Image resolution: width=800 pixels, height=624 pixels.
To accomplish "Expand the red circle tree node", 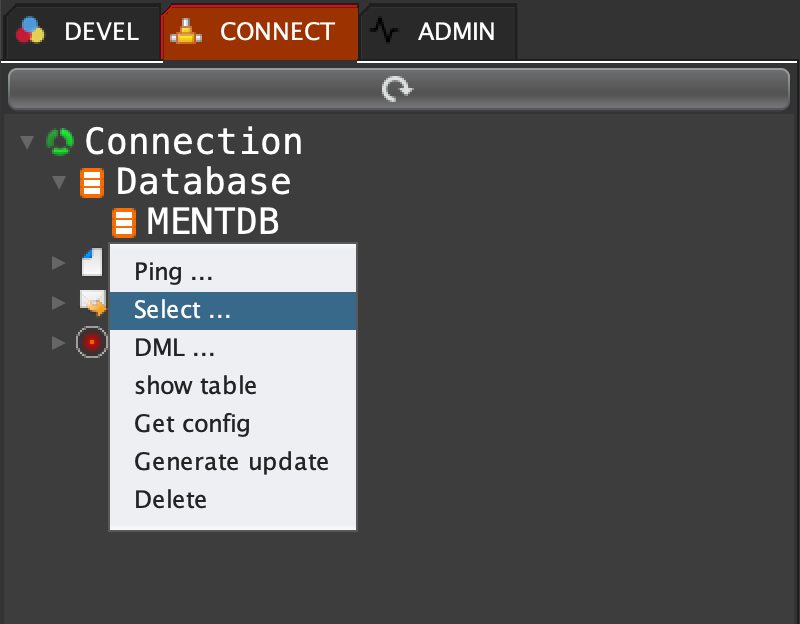I will pyautogui.click(x=59, y=342).
